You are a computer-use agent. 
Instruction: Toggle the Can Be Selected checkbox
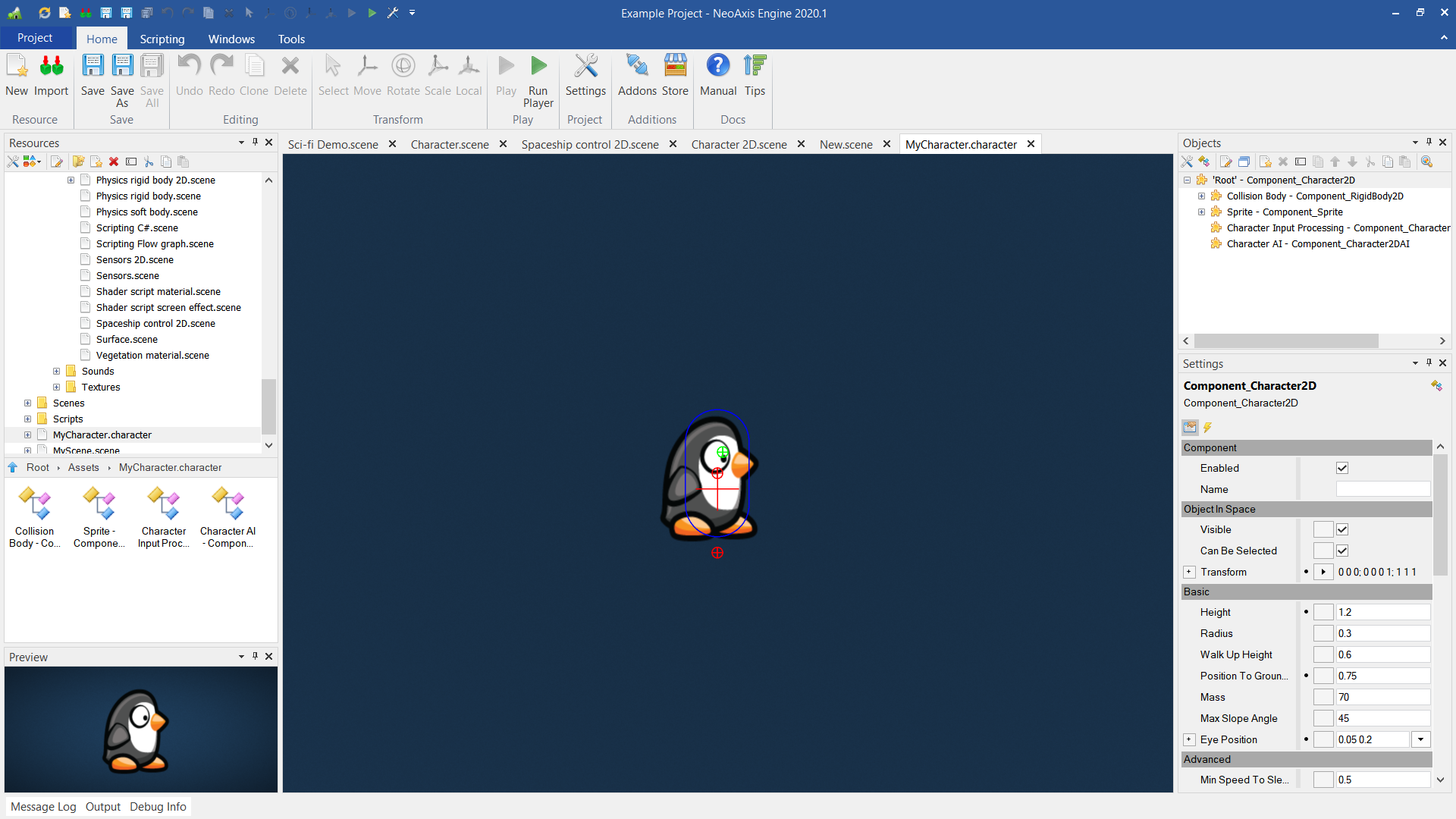[1342, 551]
